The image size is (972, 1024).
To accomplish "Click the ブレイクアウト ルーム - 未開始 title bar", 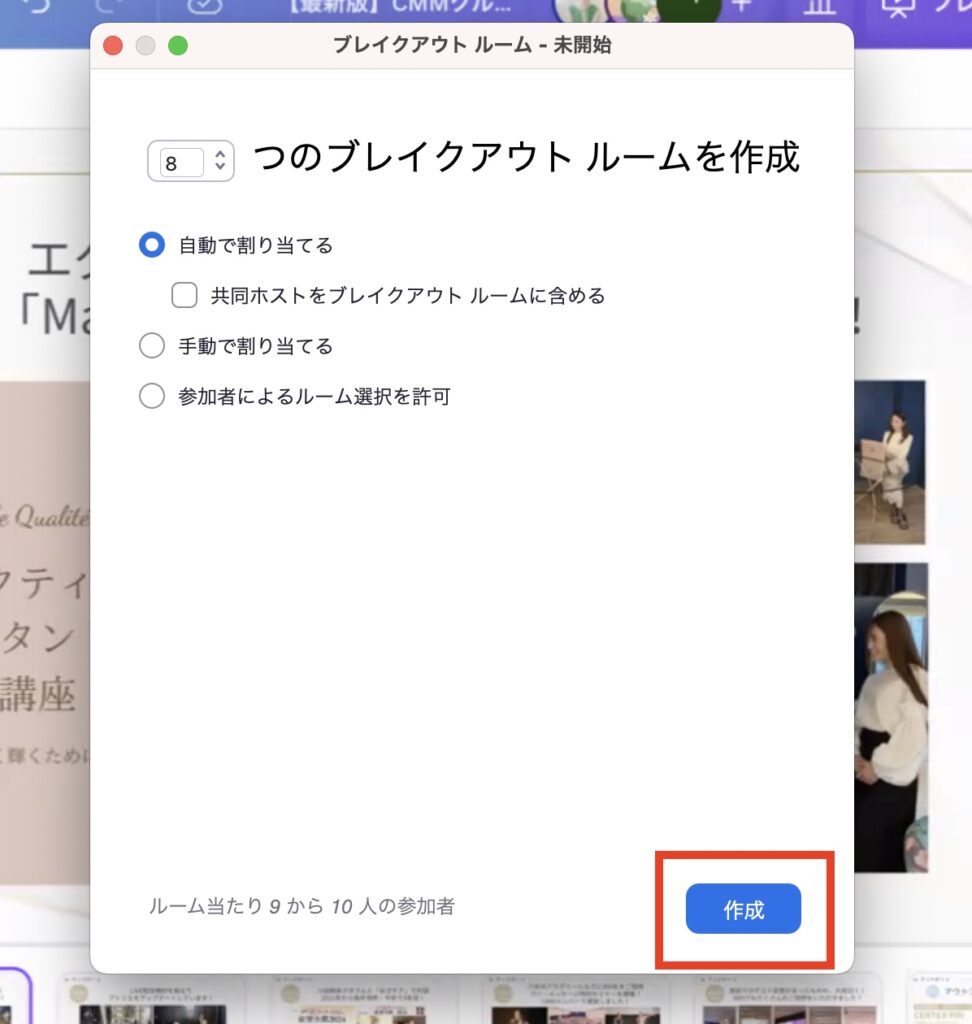I will coord(471,46).
